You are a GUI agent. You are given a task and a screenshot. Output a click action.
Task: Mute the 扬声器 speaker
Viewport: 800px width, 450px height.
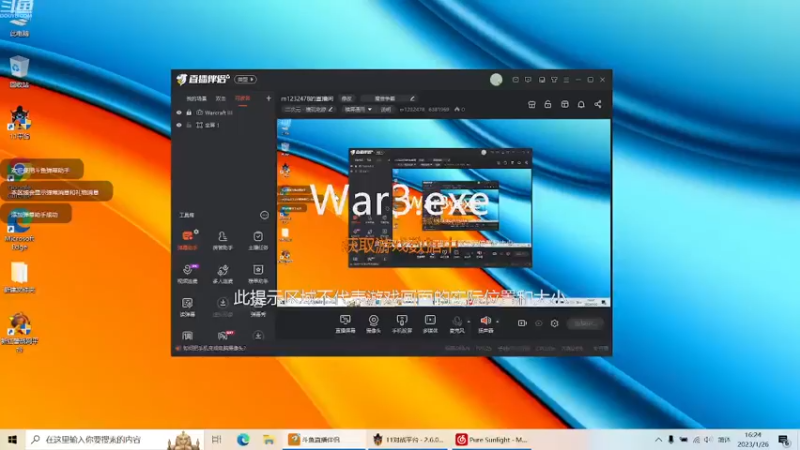pyautogui.click(x=485, y=324)
